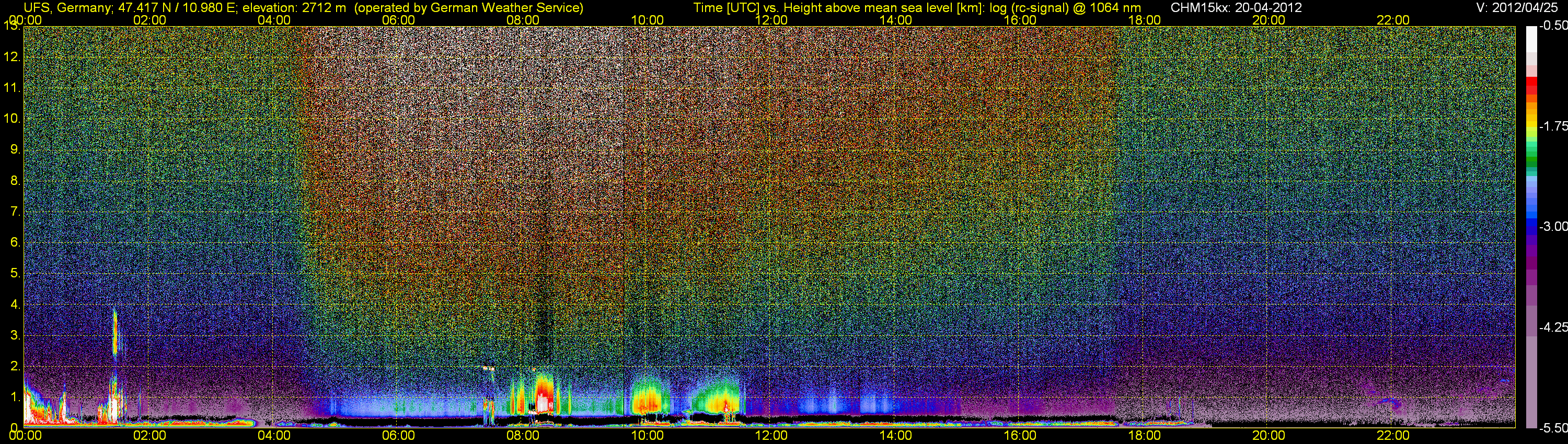Click the "2." km height axis label
The height and width of the screenshot is (444, 1568).
pyautogui.click(x=15, y=366)
